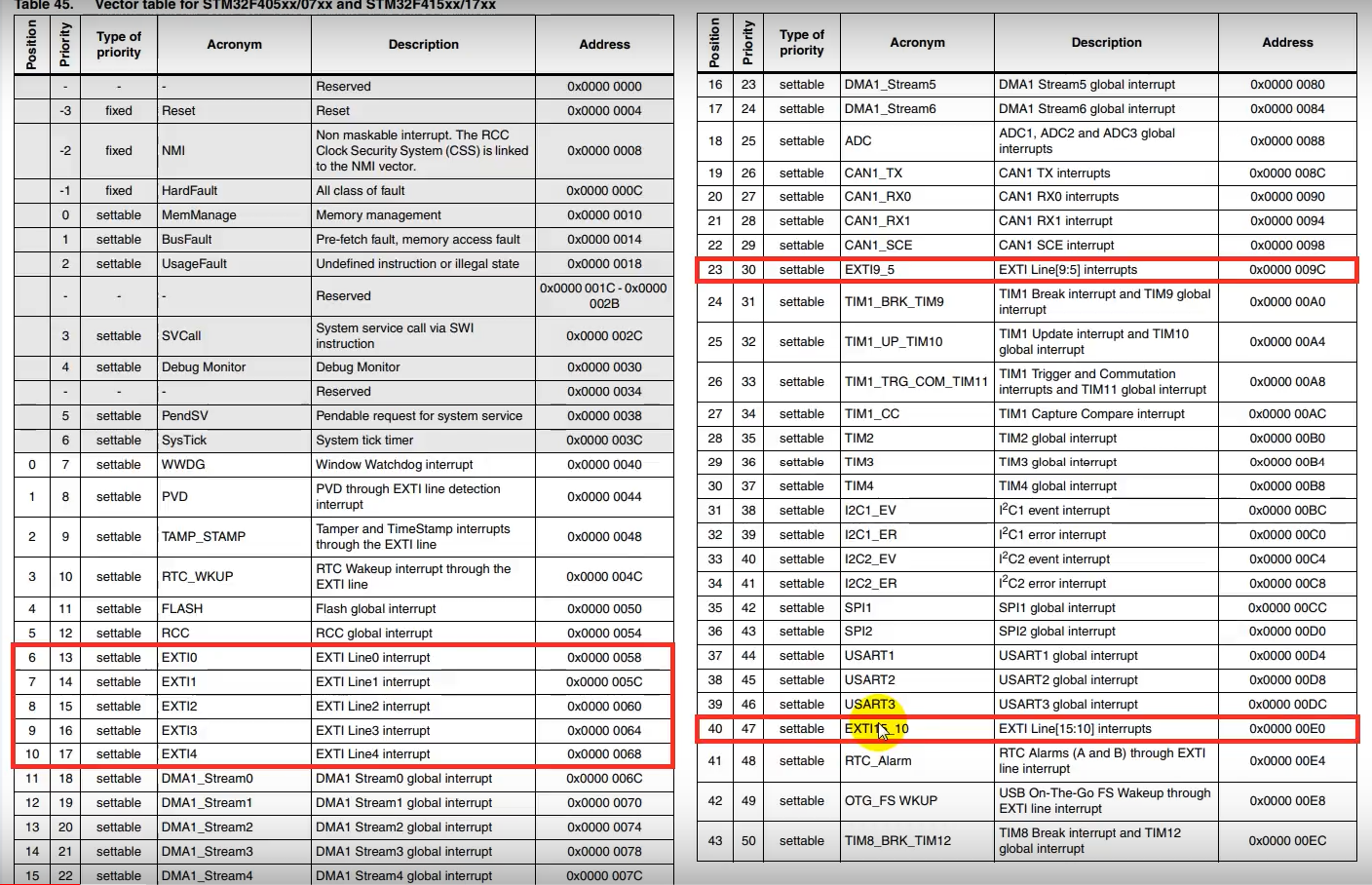Screen dimensions: 1372x885
Task: Click the 'USART1' acronym cell
Action: 917,655
